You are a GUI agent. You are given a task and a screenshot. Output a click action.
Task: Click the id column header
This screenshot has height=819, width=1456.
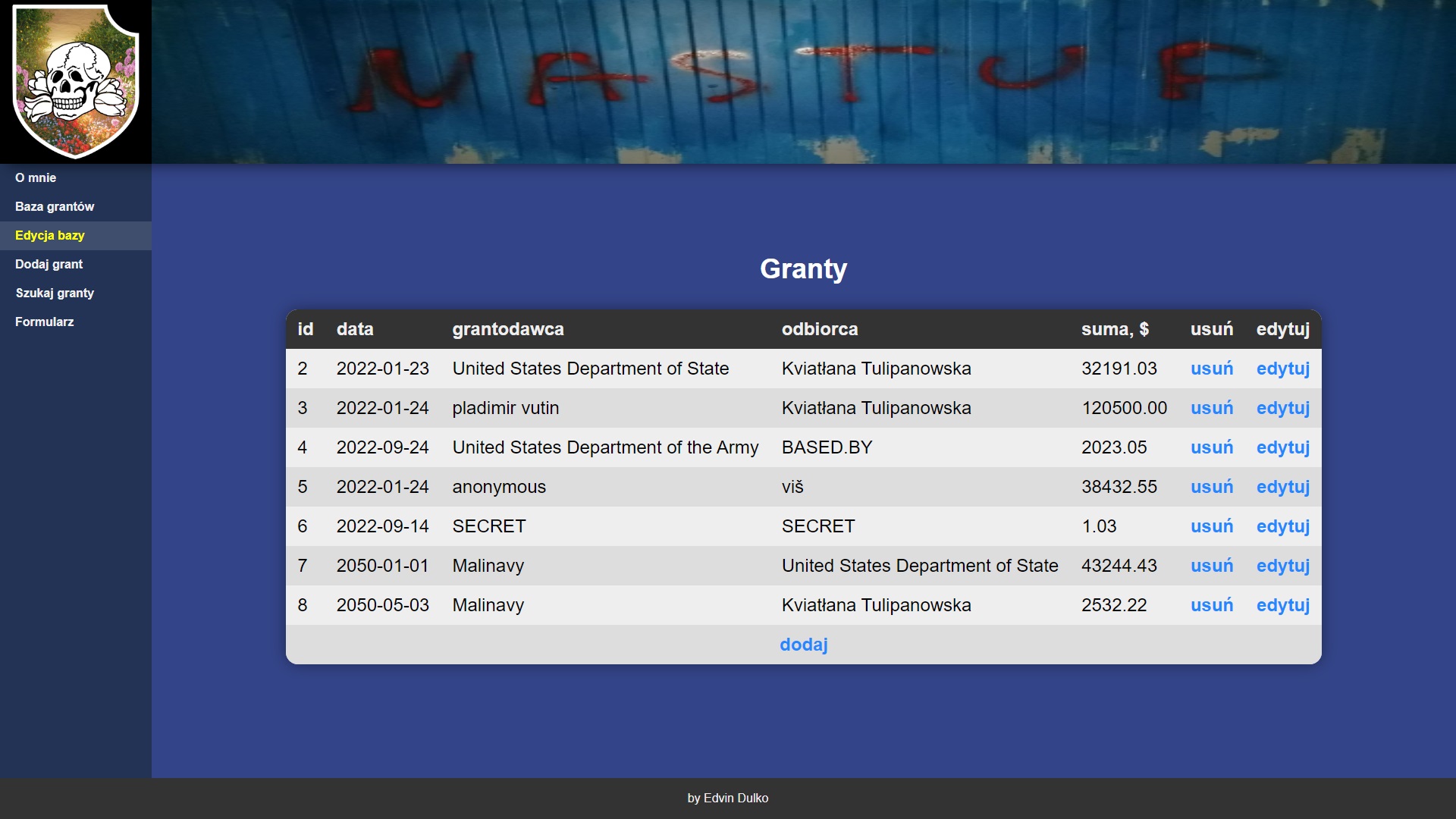pos(306,329)
